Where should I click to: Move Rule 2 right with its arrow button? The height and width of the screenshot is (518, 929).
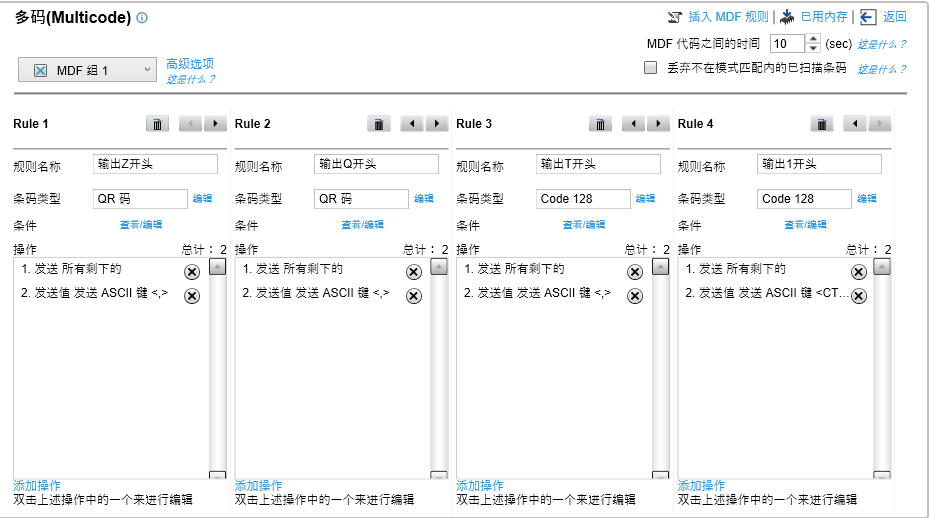437,123
